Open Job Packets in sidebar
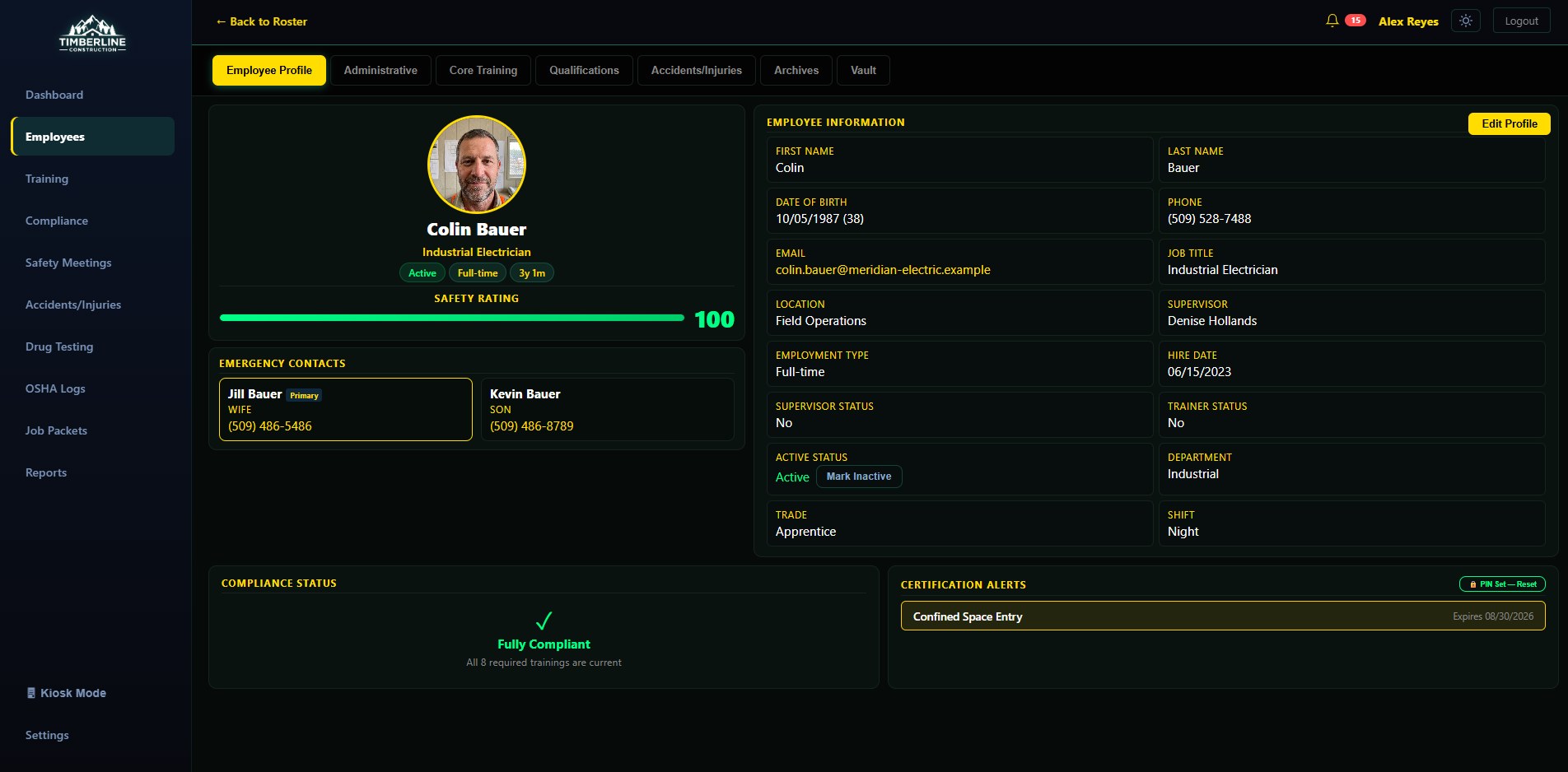 click(x=92, y=430)
